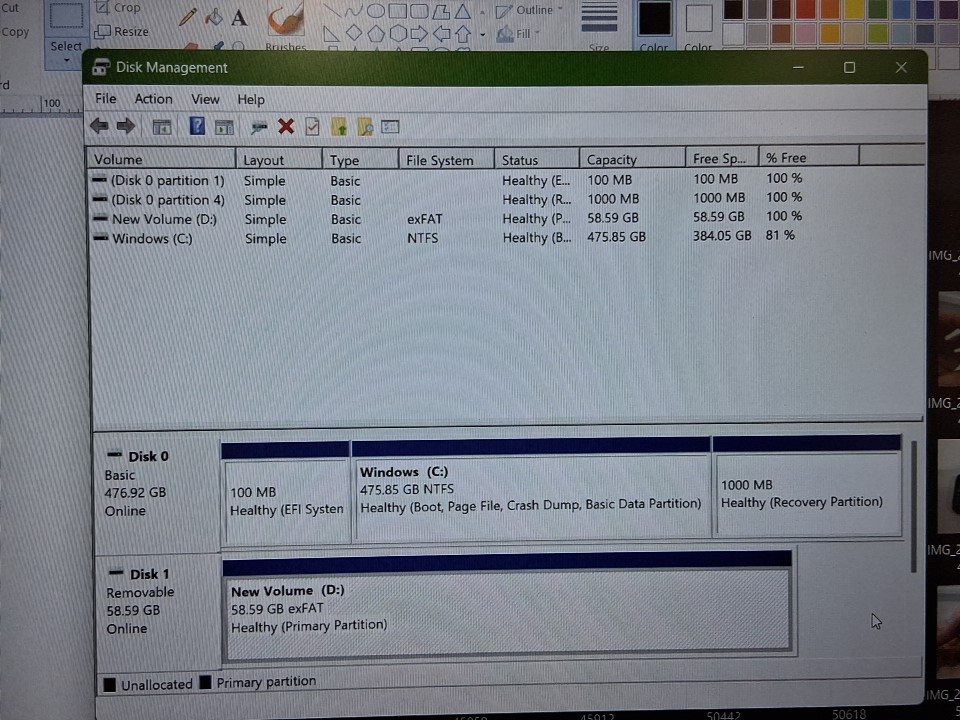Click the last list-view toolbar icon

[390, 127]
